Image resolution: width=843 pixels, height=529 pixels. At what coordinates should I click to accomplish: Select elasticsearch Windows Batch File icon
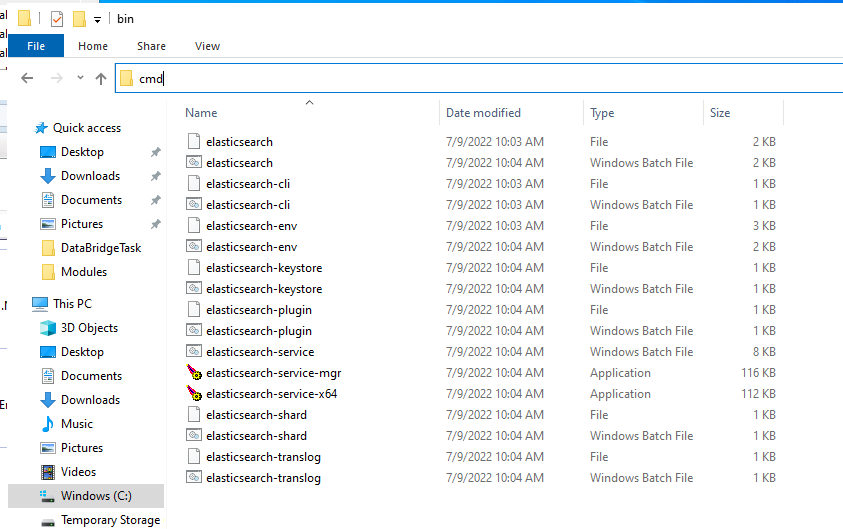[x=194, y=162]
